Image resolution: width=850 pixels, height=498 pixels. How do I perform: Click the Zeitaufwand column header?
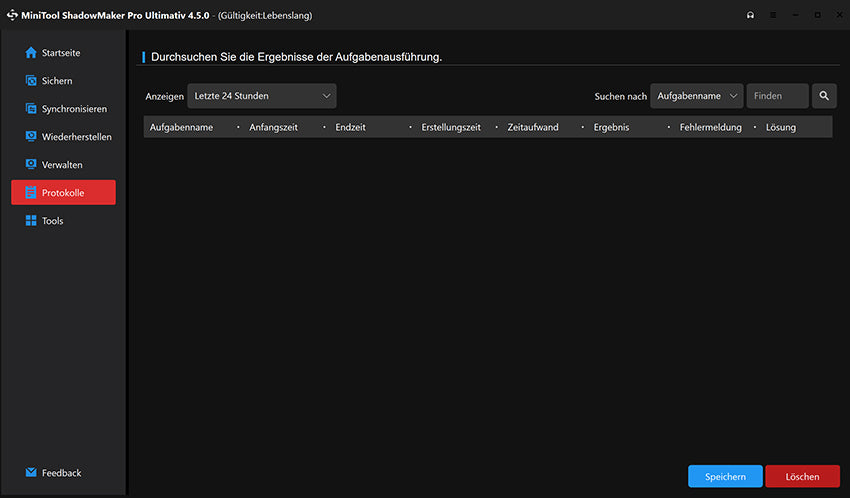coord(532,127)
